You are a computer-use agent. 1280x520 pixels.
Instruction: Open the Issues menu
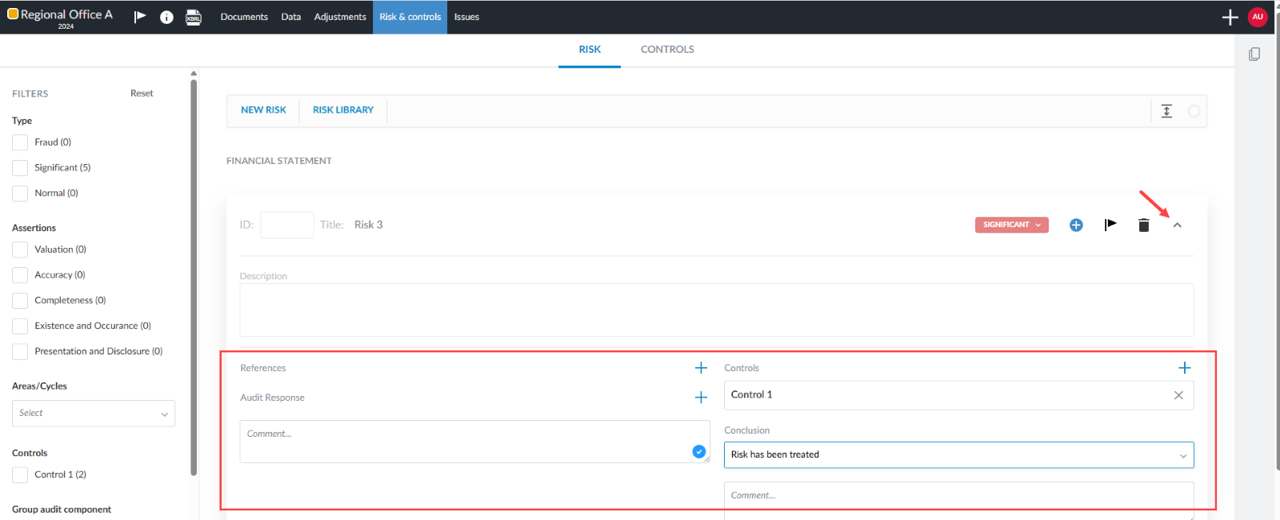pos(466,17)
